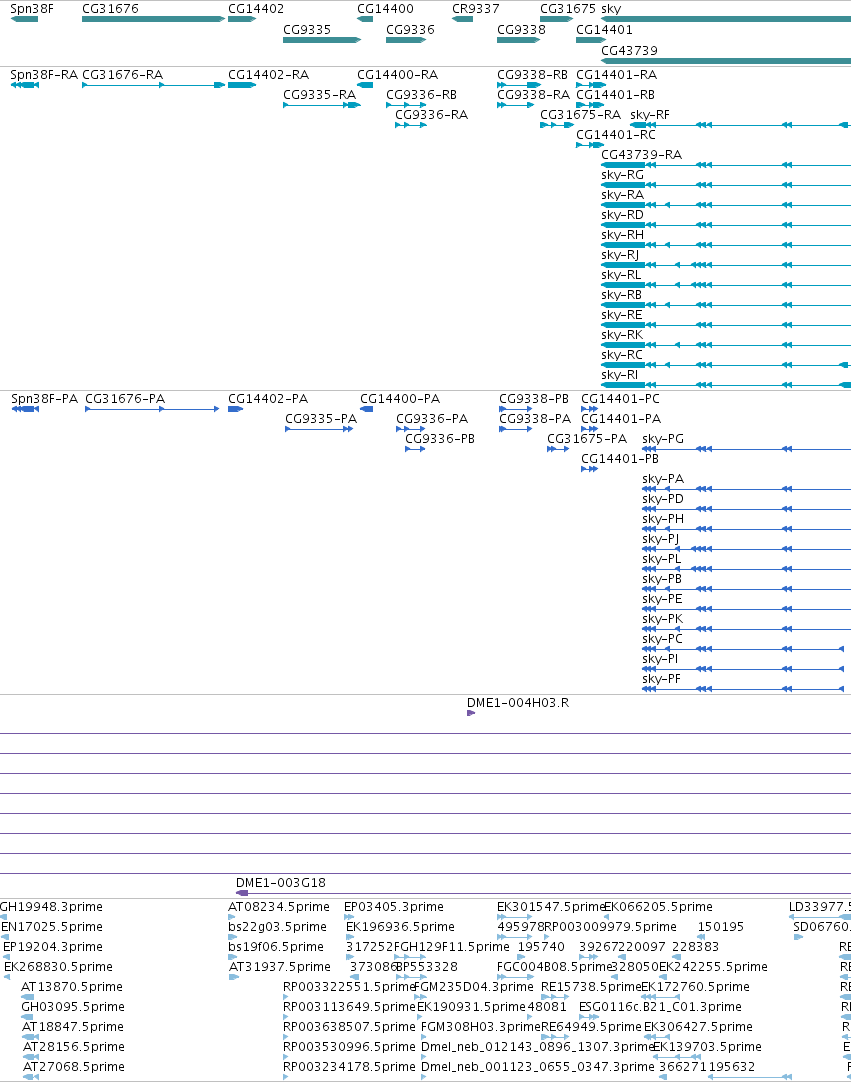
Task: Click the CG14401-RC transcript label
Action: click(x=616, y=135)
